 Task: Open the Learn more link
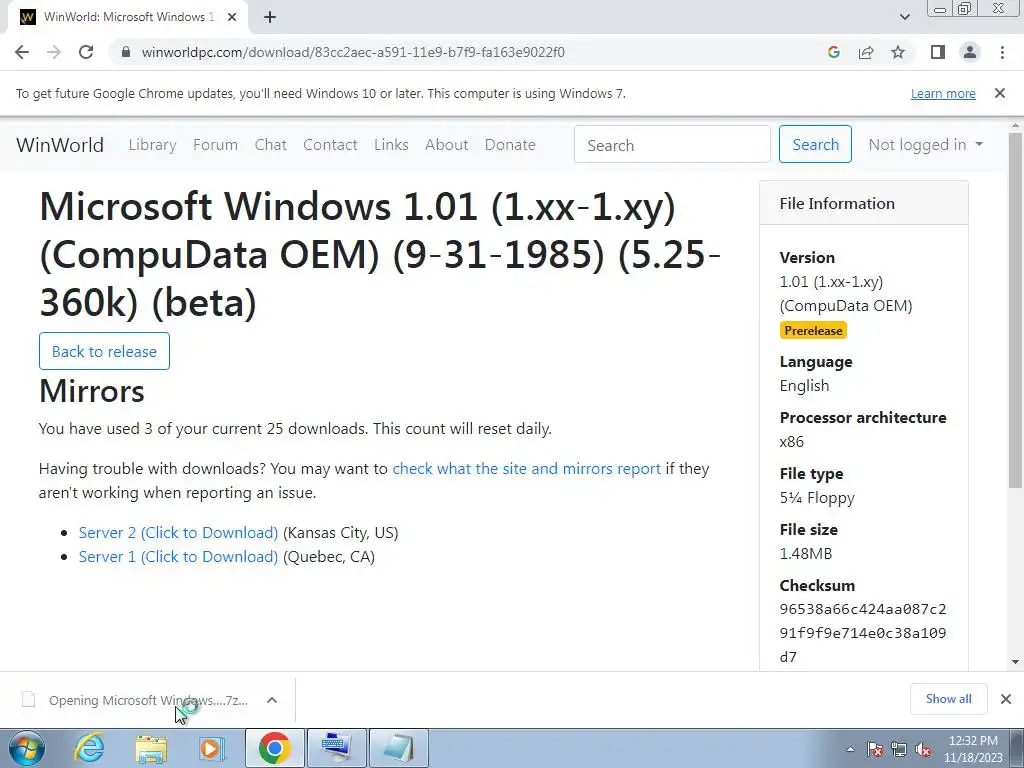pos(943,94)
